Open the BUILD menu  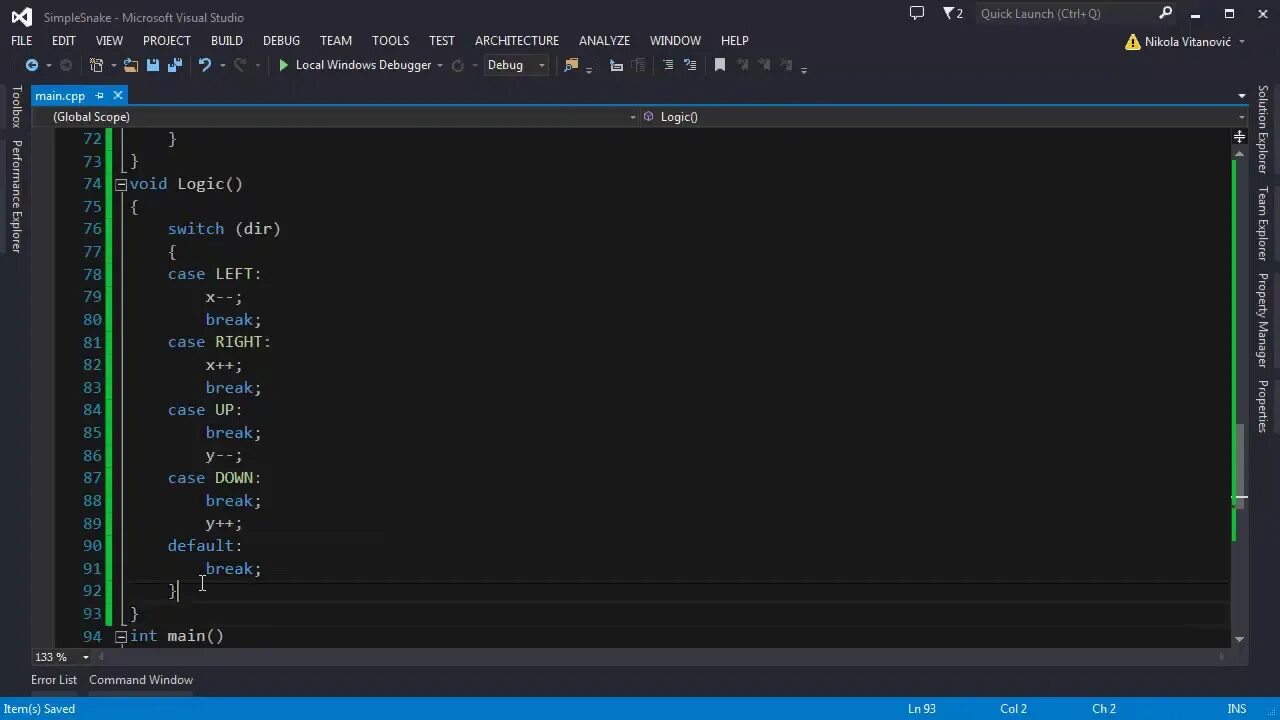pos(227,41)
